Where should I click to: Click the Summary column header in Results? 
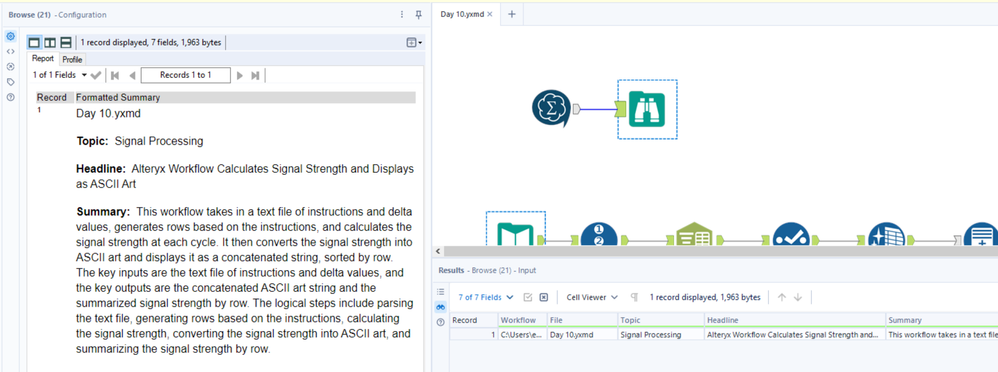coord(942,320)
